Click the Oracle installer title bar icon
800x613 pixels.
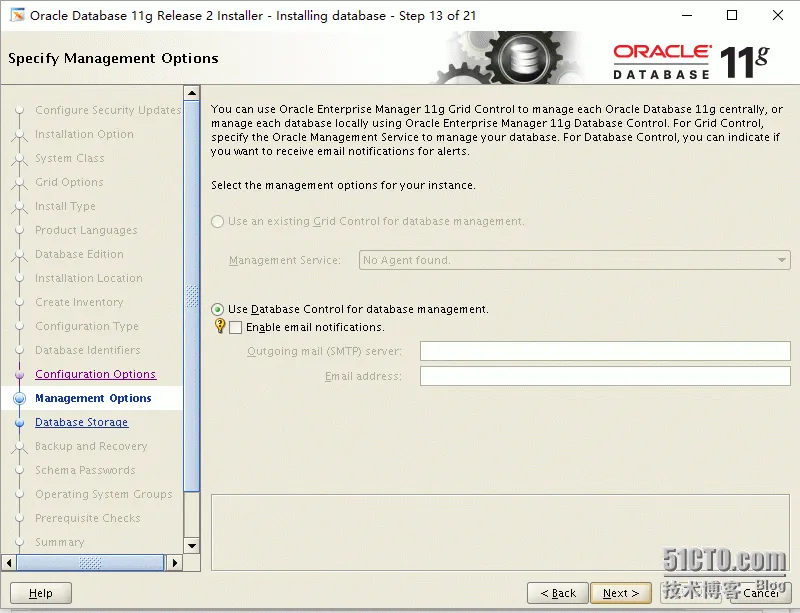point(17,15)
